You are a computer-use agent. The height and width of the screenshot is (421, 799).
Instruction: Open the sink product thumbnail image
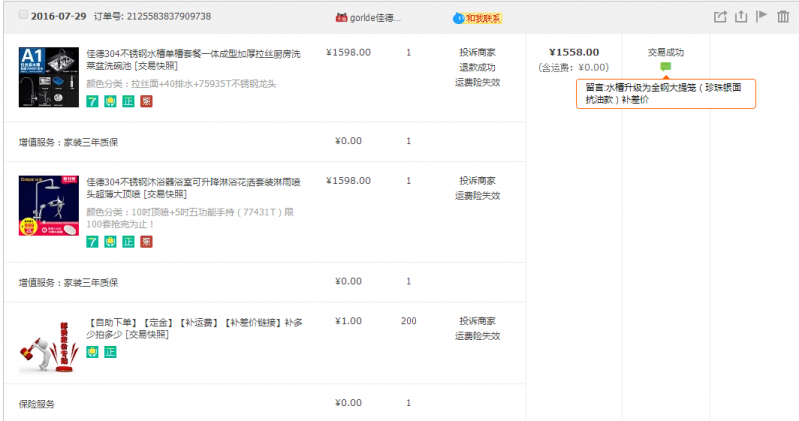49,77
